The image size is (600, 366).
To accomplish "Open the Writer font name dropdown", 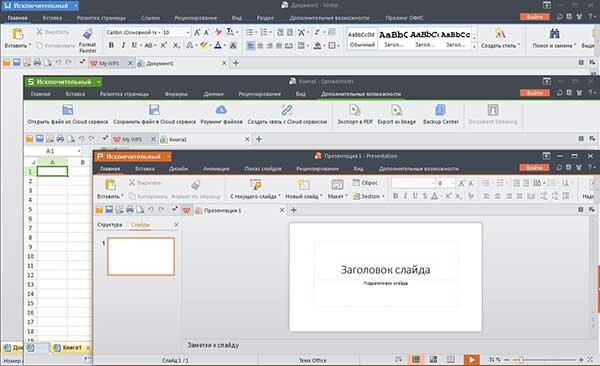I will (x=159, y=33).
